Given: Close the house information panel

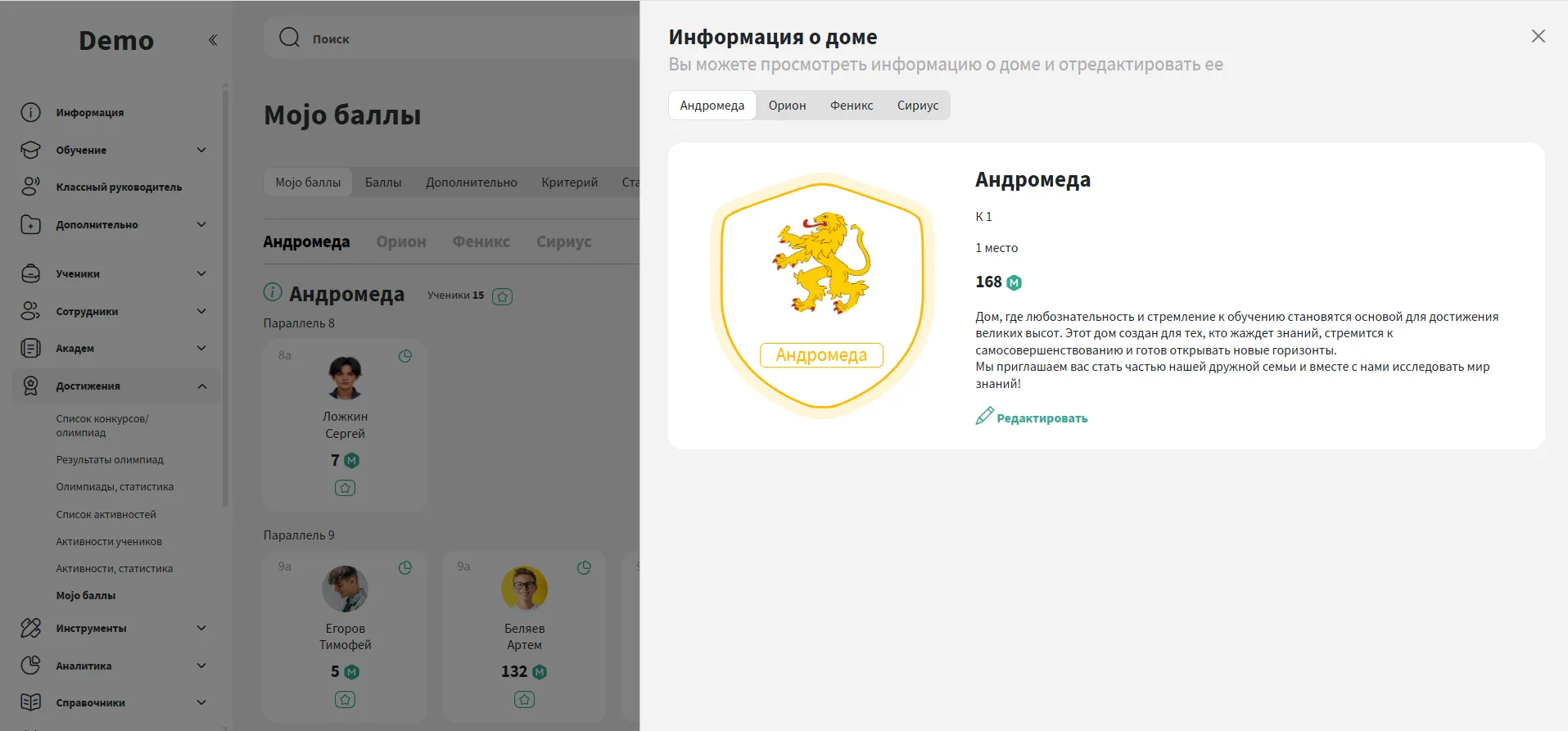Looking at the screenshot, I should (1538, 36).
